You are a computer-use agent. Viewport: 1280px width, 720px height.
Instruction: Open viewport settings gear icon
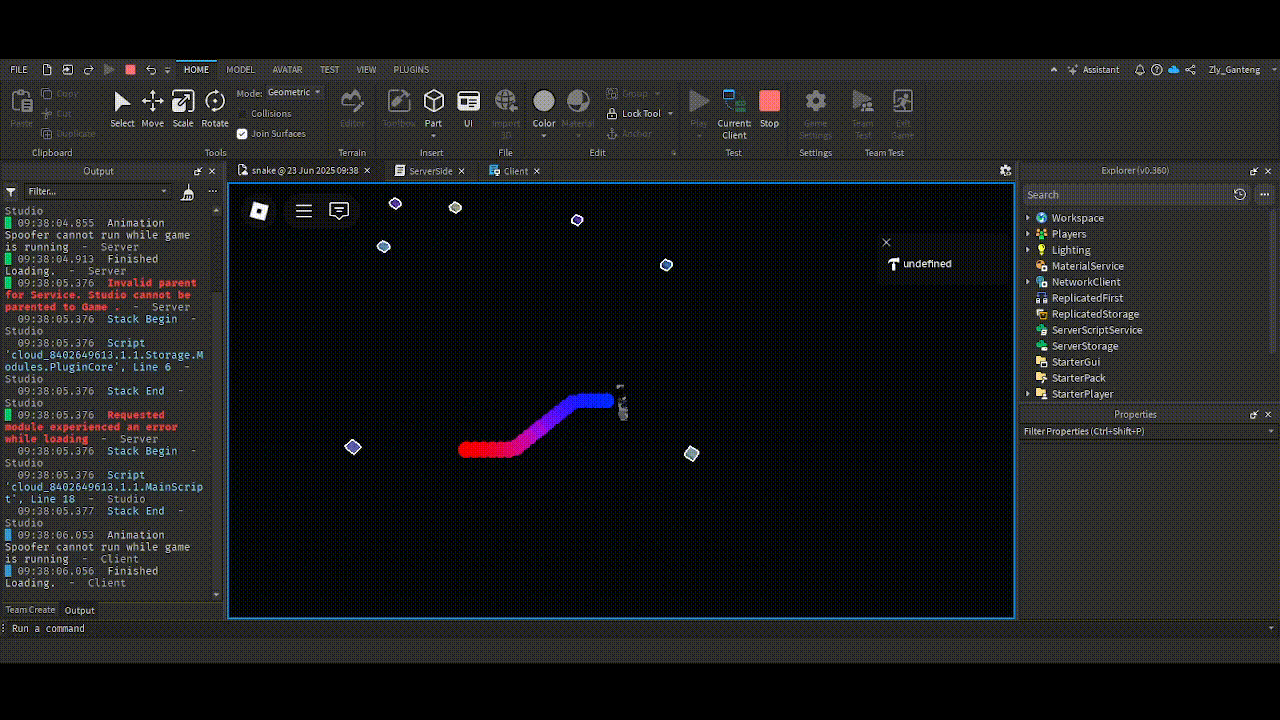1005,171
